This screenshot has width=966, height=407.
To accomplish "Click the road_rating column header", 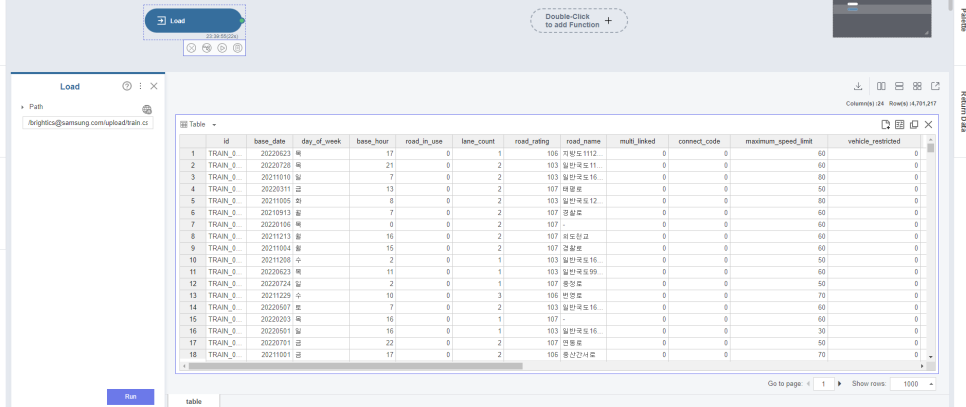I will click(532, 142).
